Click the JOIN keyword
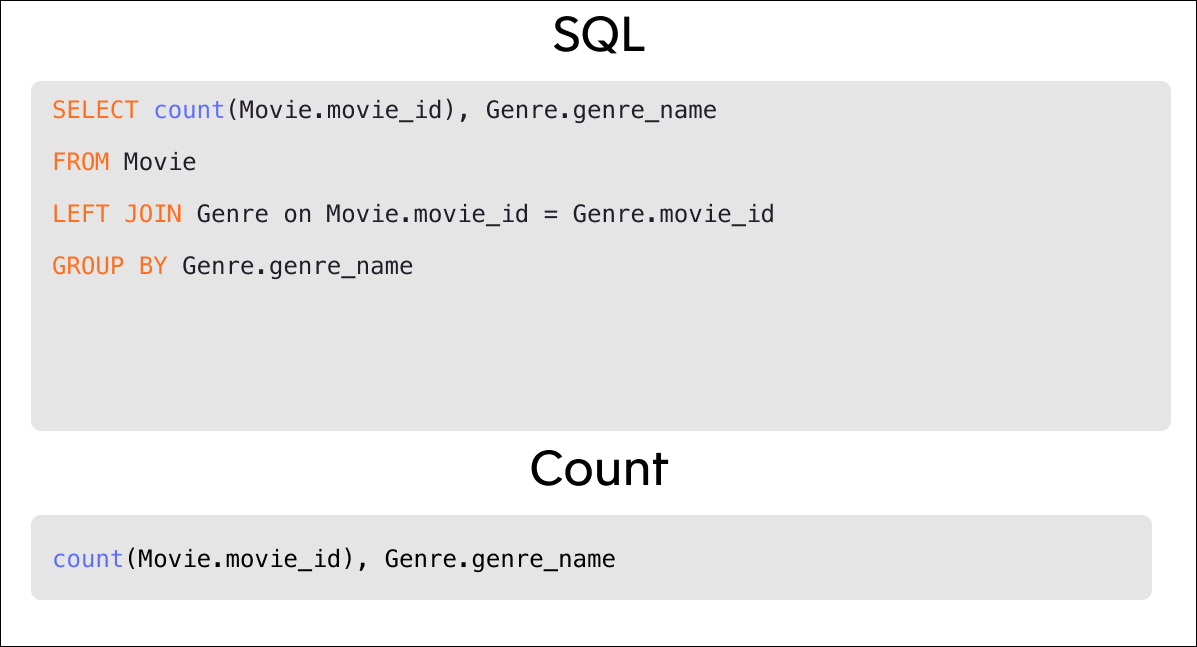Screen dimensions: 1197x647 [x=153, y=214]
